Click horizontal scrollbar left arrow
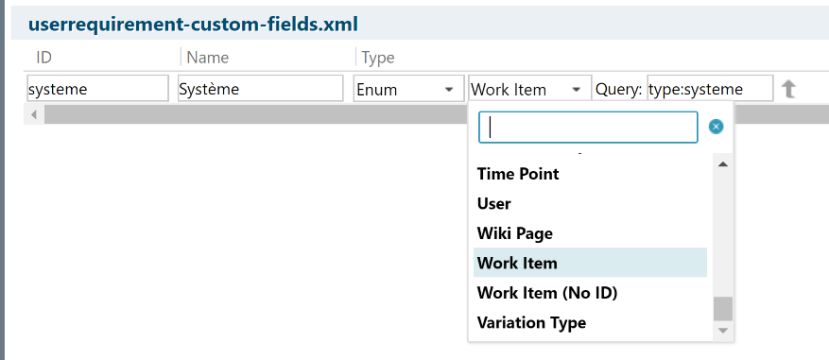Image resolution: width=829 pixels, height=360 pixels. point(34,114)
